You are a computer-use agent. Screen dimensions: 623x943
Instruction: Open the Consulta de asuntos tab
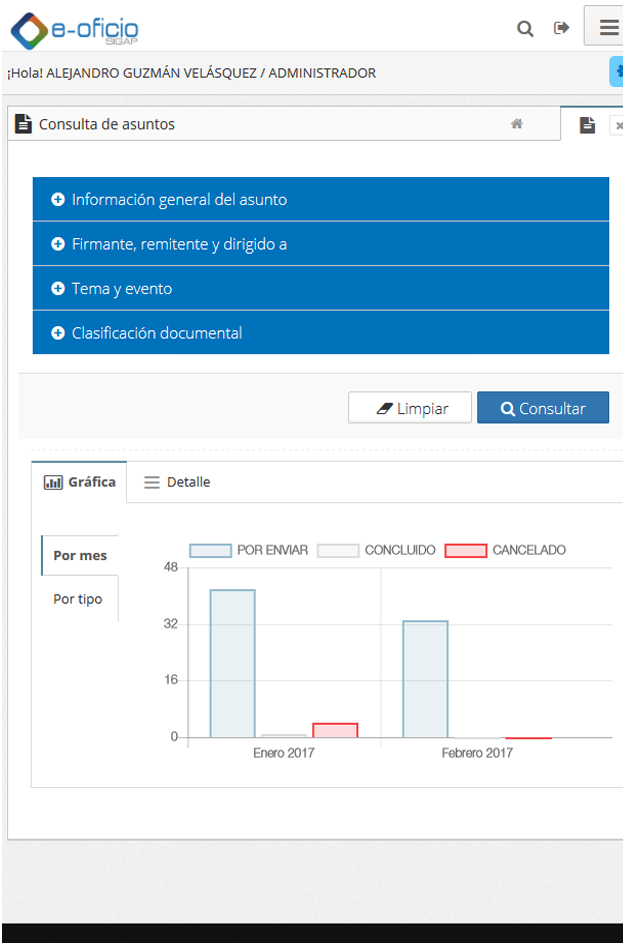coord(284,124)
